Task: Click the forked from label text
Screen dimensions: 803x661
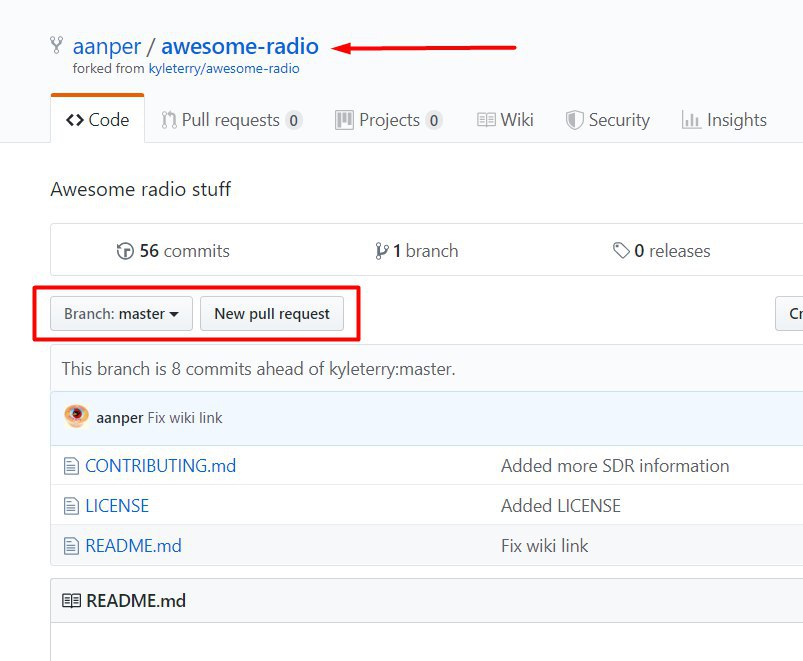Action: (x=109, y=69)
